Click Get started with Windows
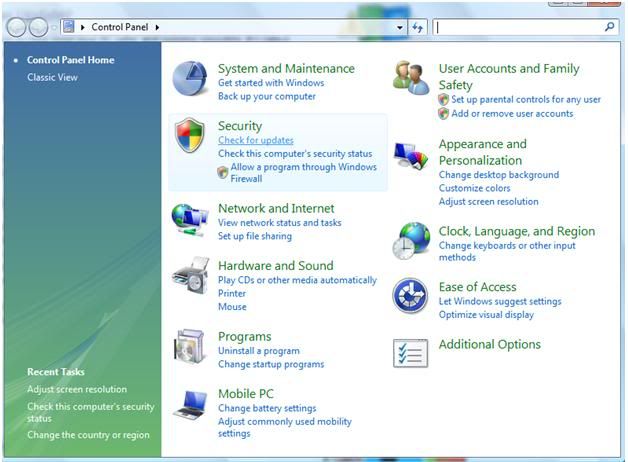Screen dimensions: 628x462 point(271,83)
